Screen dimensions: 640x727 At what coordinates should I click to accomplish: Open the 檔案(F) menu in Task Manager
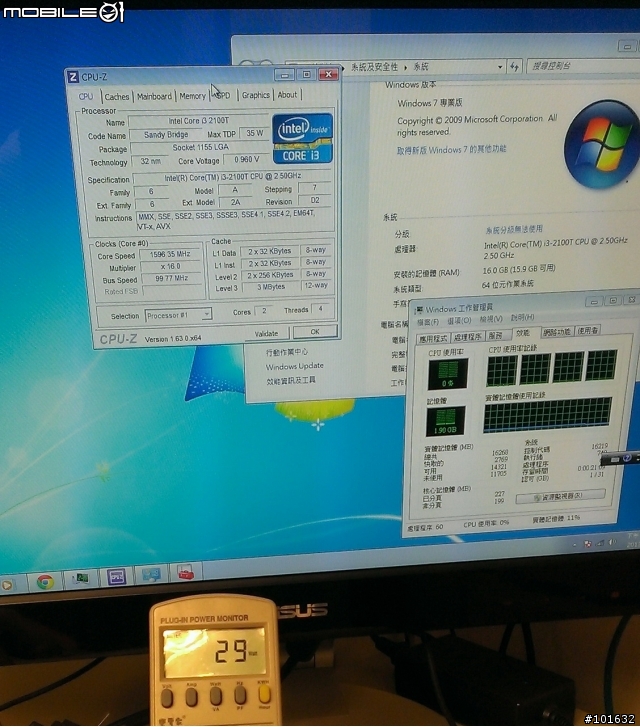(x=428, y=322)
